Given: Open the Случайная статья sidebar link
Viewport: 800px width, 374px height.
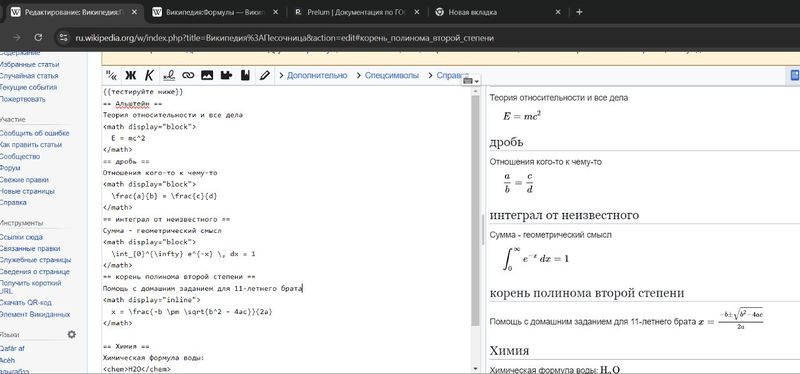Looking at the screenshot, I should (29, 76).
